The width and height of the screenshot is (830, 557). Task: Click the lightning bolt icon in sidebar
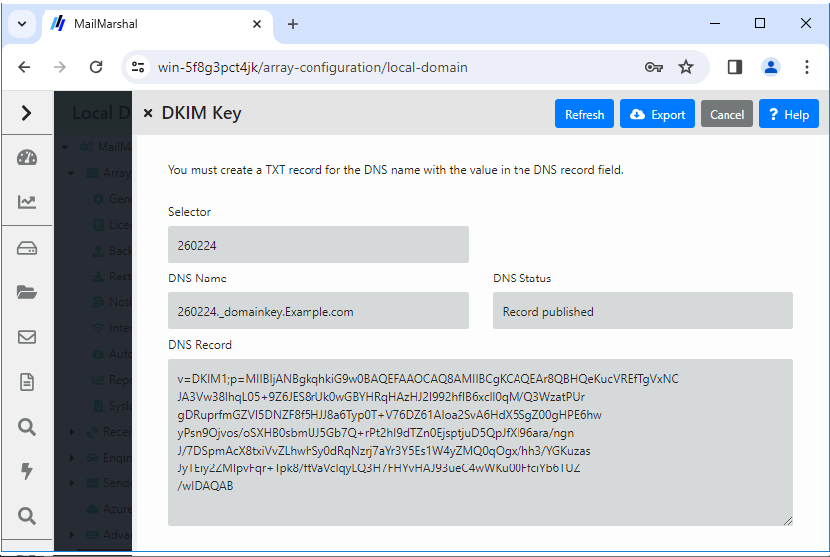tap(26, 471)
